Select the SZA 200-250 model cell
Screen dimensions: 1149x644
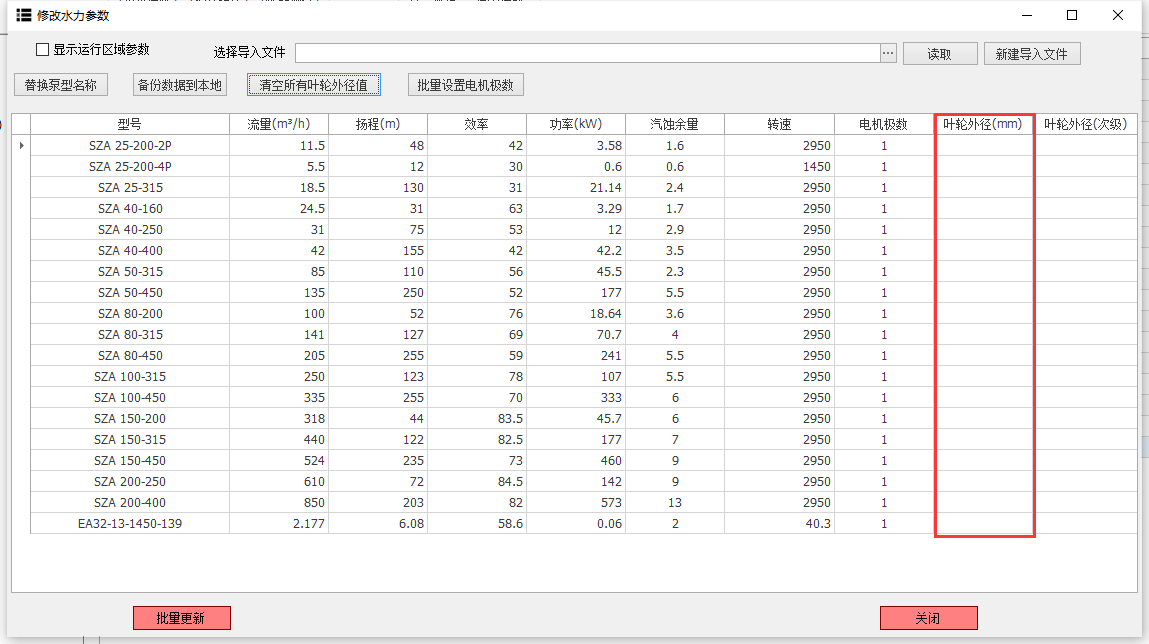[130, 482]
